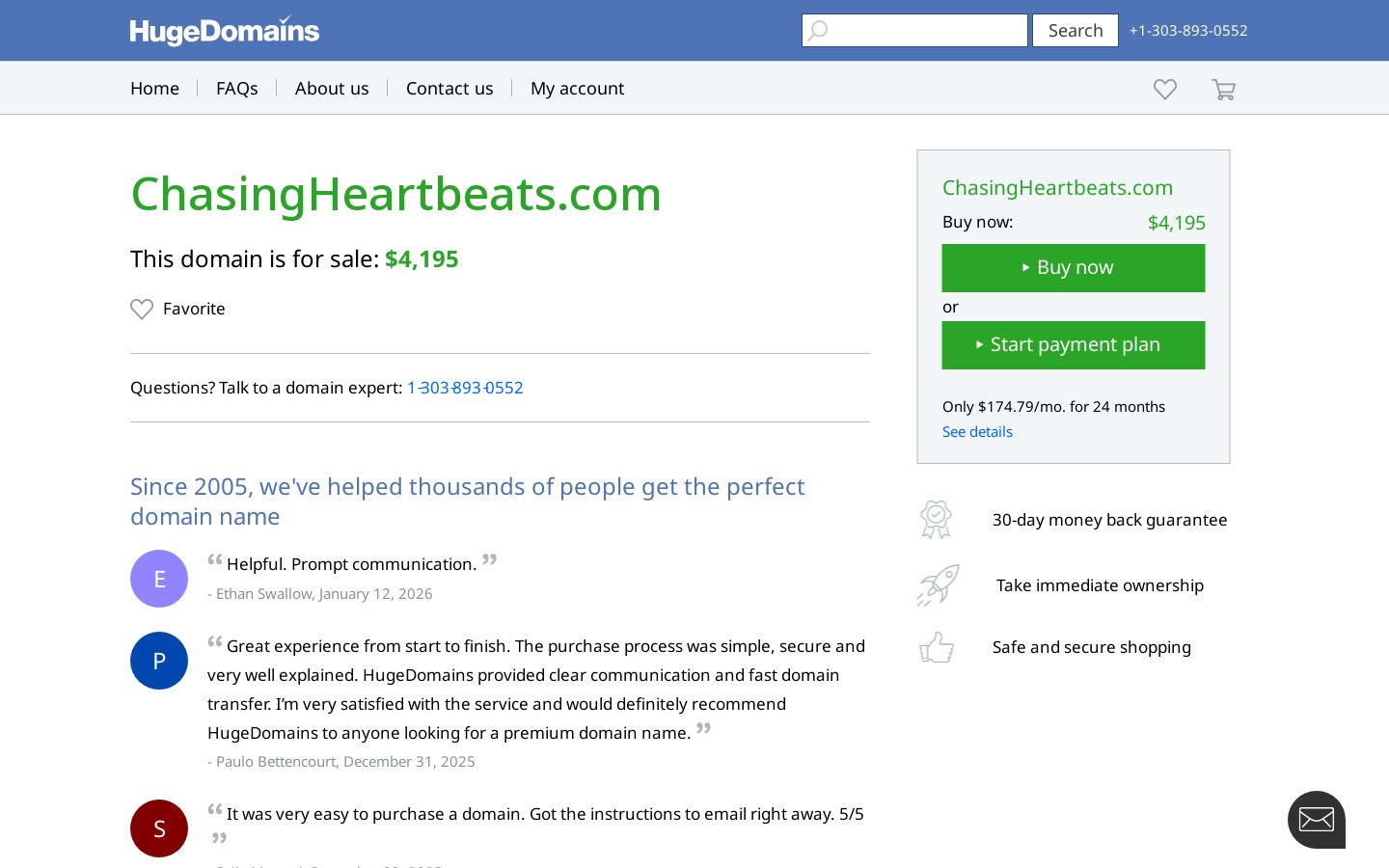Click the green Buy now button
1389x868 pixels.
1074,268
